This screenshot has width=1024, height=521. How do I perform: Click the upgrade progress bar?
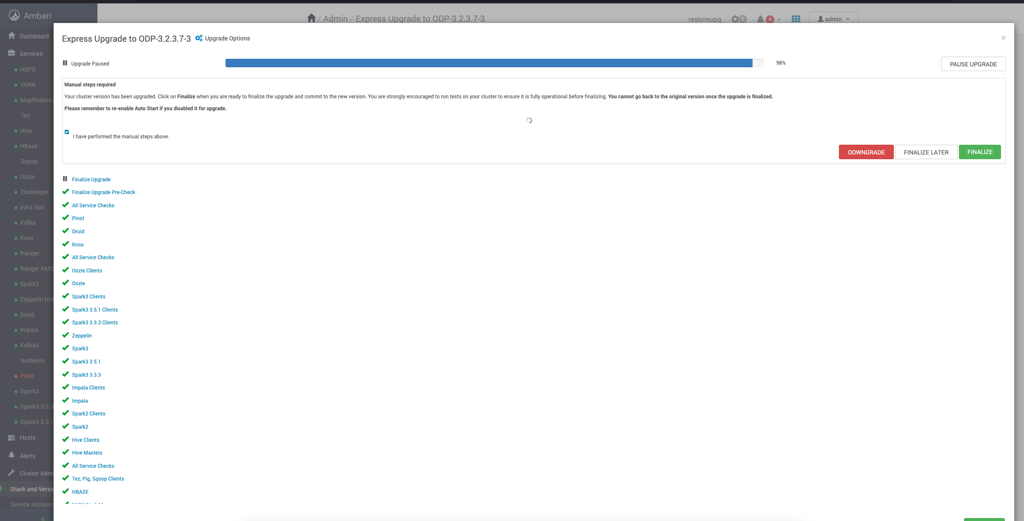[494, 63]
